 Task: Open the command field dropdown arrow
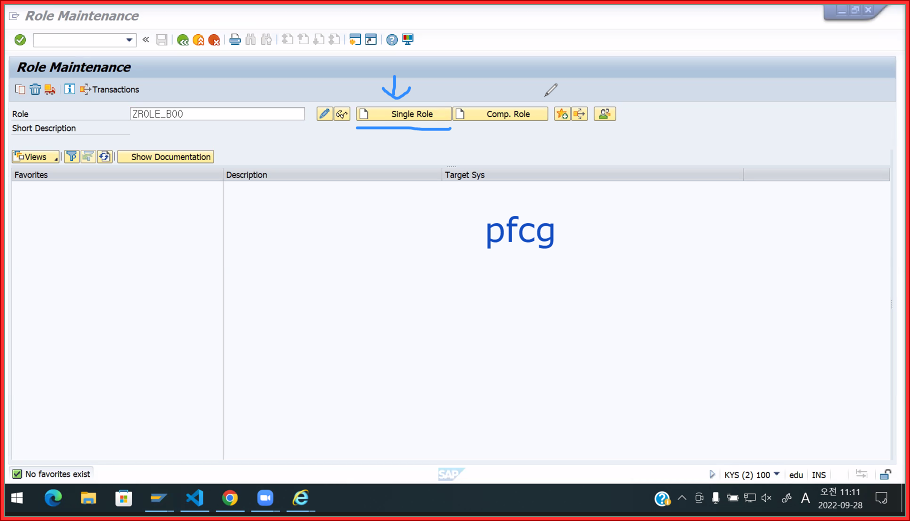(x=129, y=40)
